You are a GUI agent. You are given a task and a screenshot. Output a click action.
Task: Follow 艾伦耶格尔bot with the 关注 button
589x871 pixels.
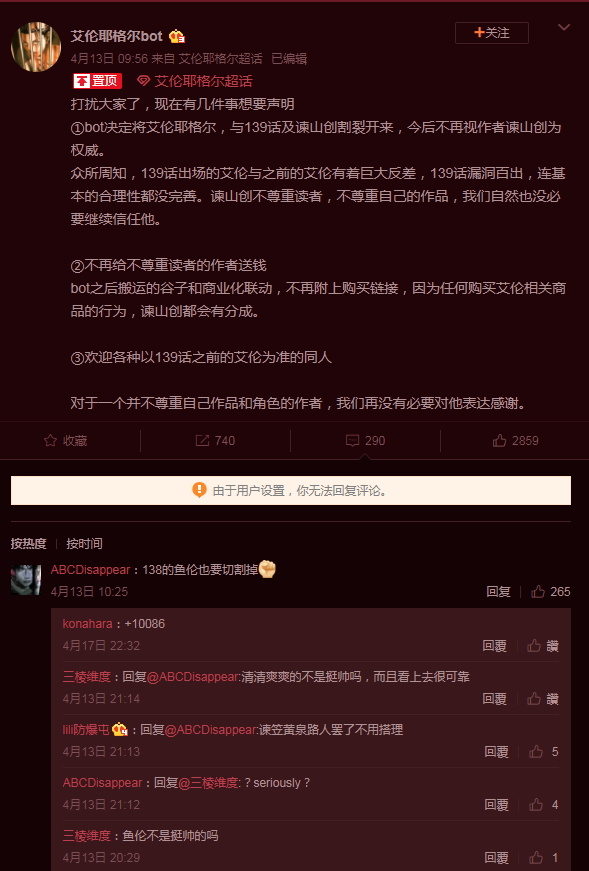[x=492, y=33]
